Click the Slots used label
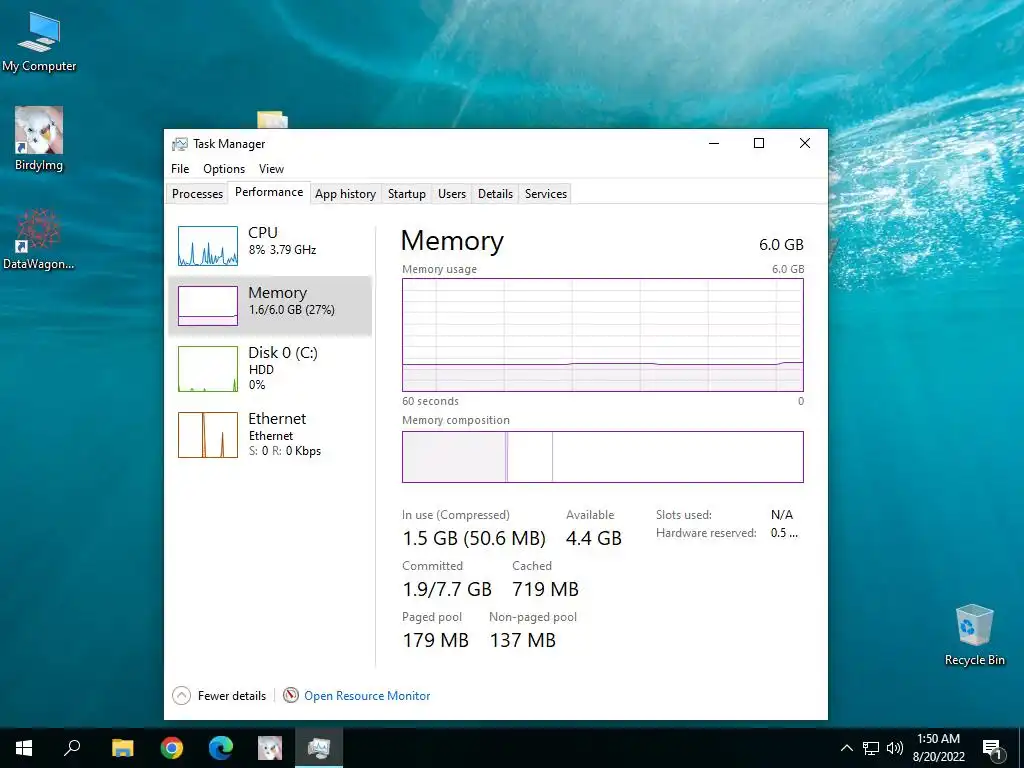 coord(684,515)
